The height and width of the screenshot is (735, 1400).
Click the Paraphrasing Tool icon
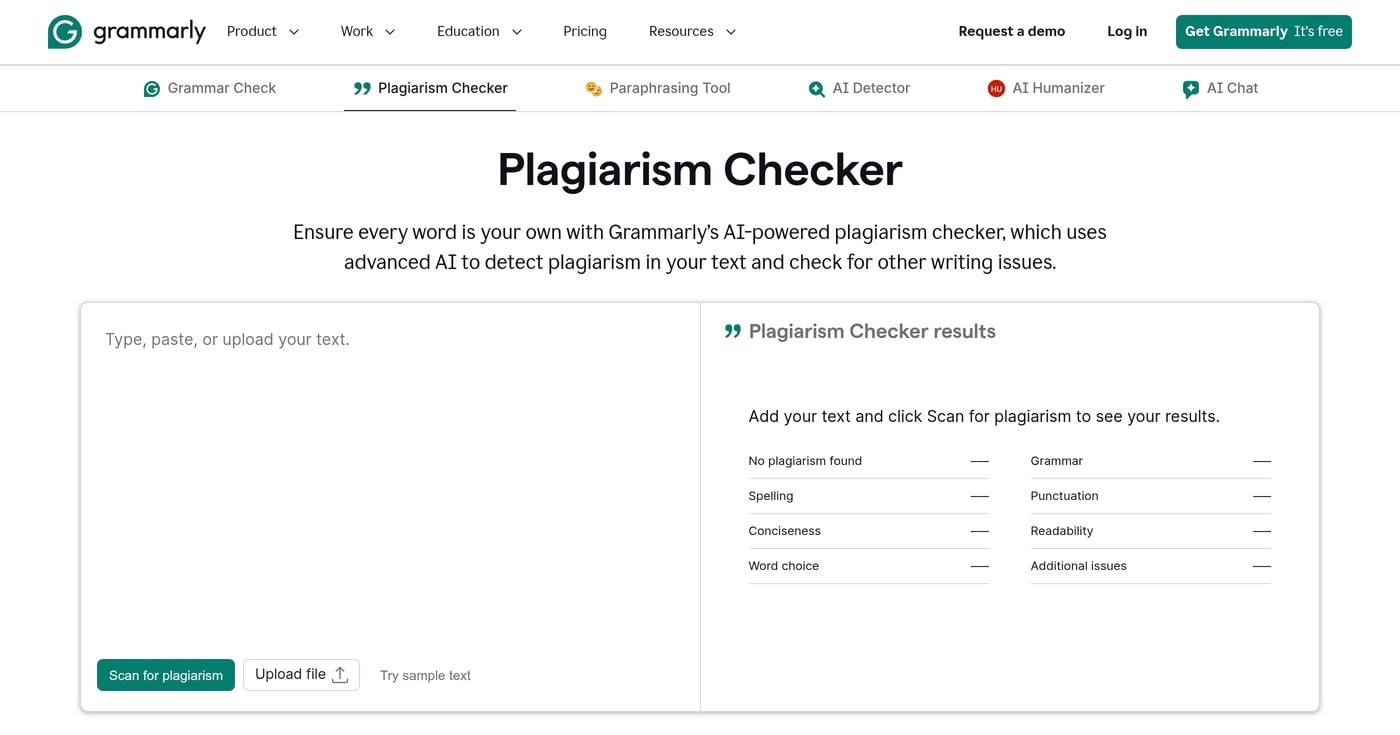tap(594, 89)
